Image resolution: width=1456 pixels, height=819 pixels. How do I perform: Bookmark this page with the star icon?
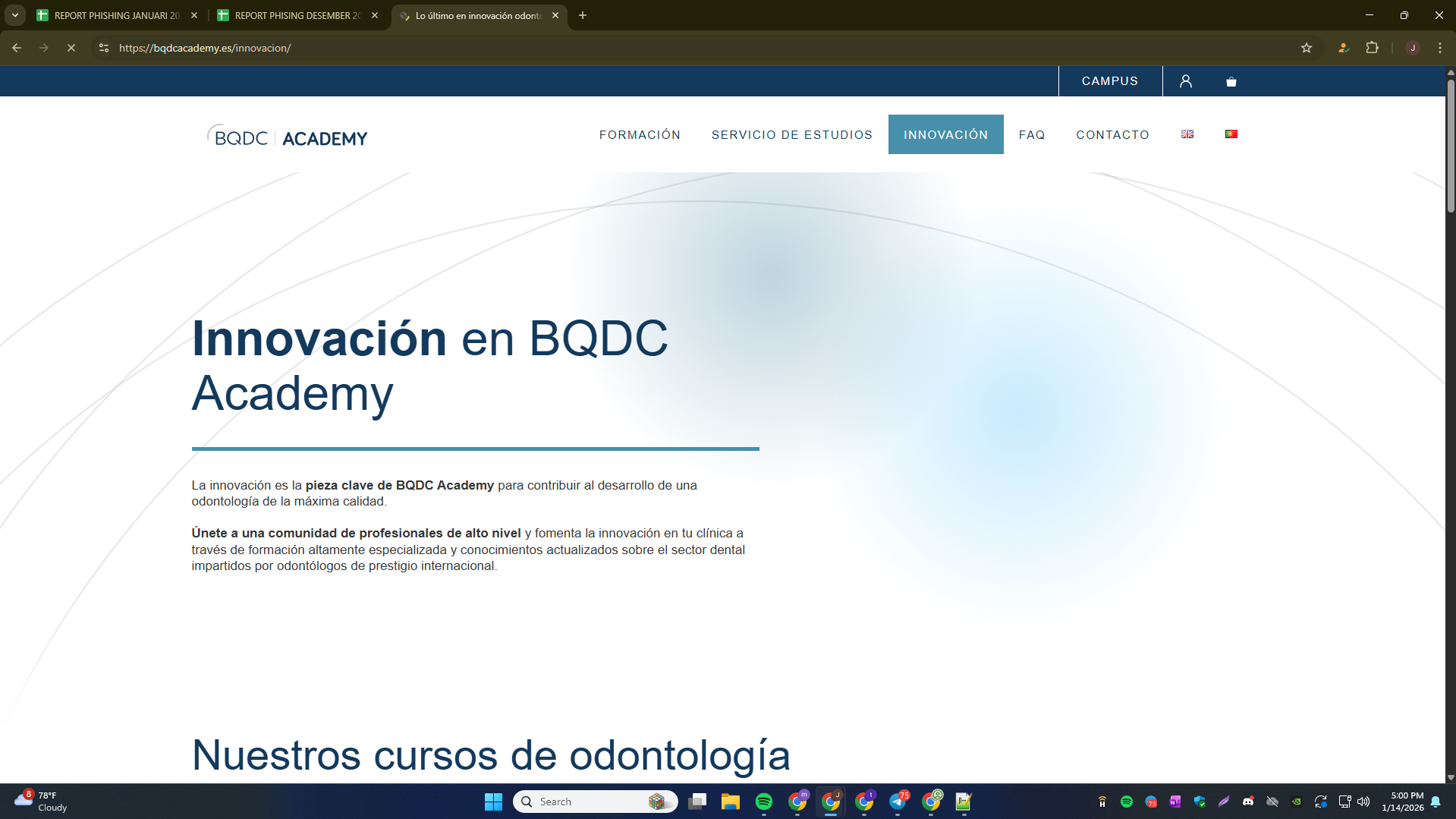tap(1307, 48)
